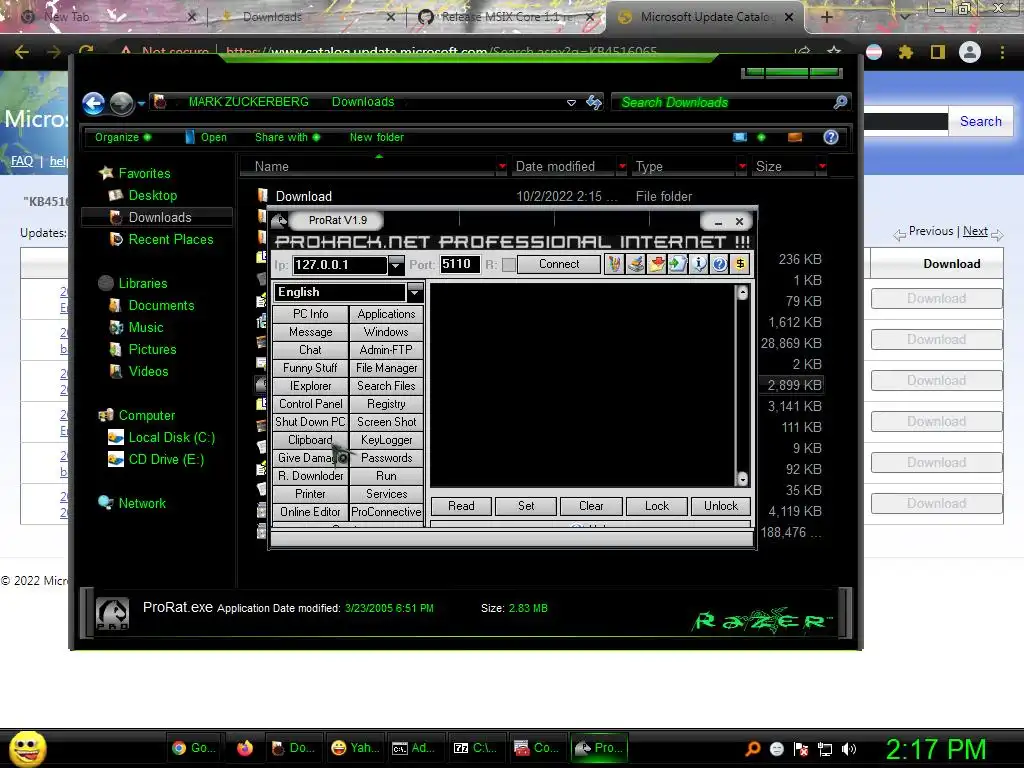
Task: Open Chrome's three-dot menu
Action: [x=1002, y=52]
